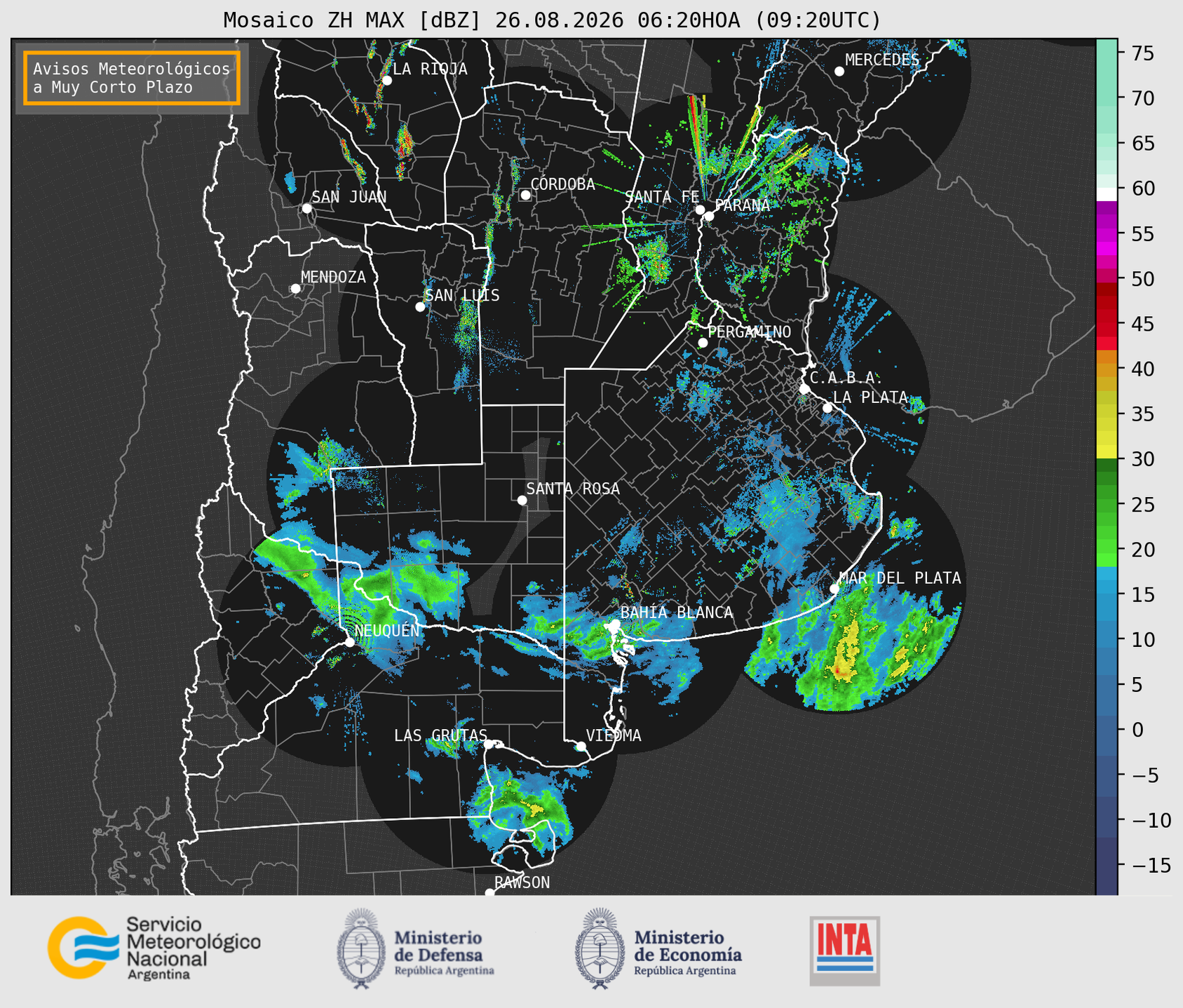
Task: Click the Avisos Meteorológicos a Muy Corto Plazo button
Action: [x=132, y=78]
